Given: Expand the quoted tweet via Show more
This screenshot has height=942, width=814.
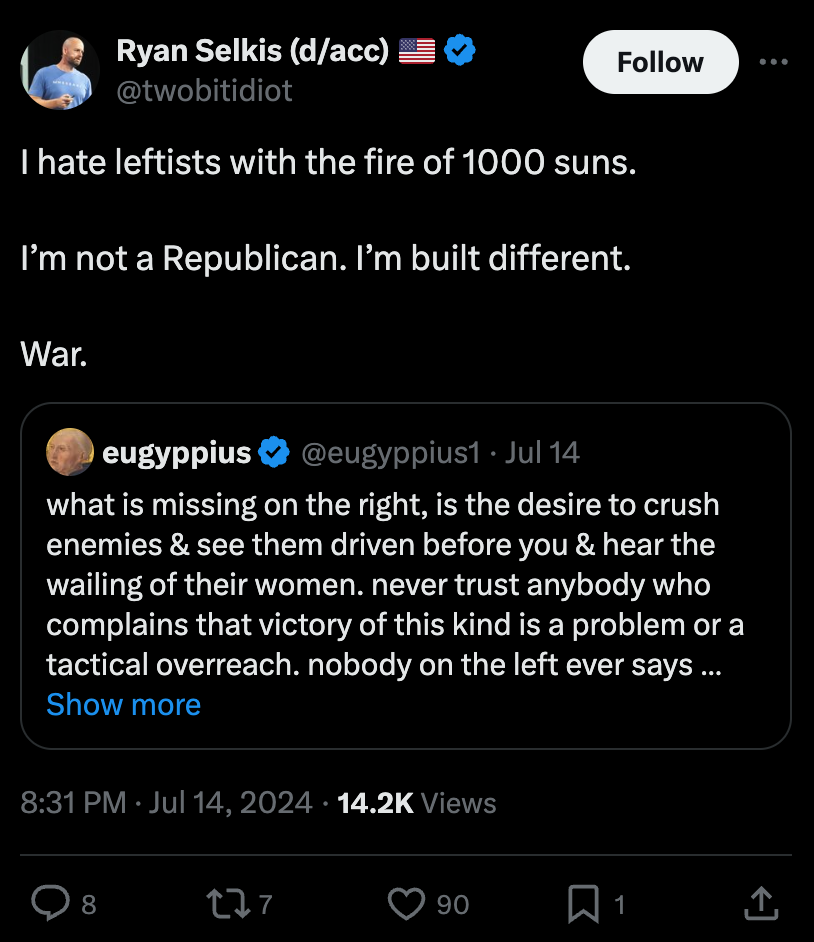Looking at the screenshot, I should (x=123, y=705).
